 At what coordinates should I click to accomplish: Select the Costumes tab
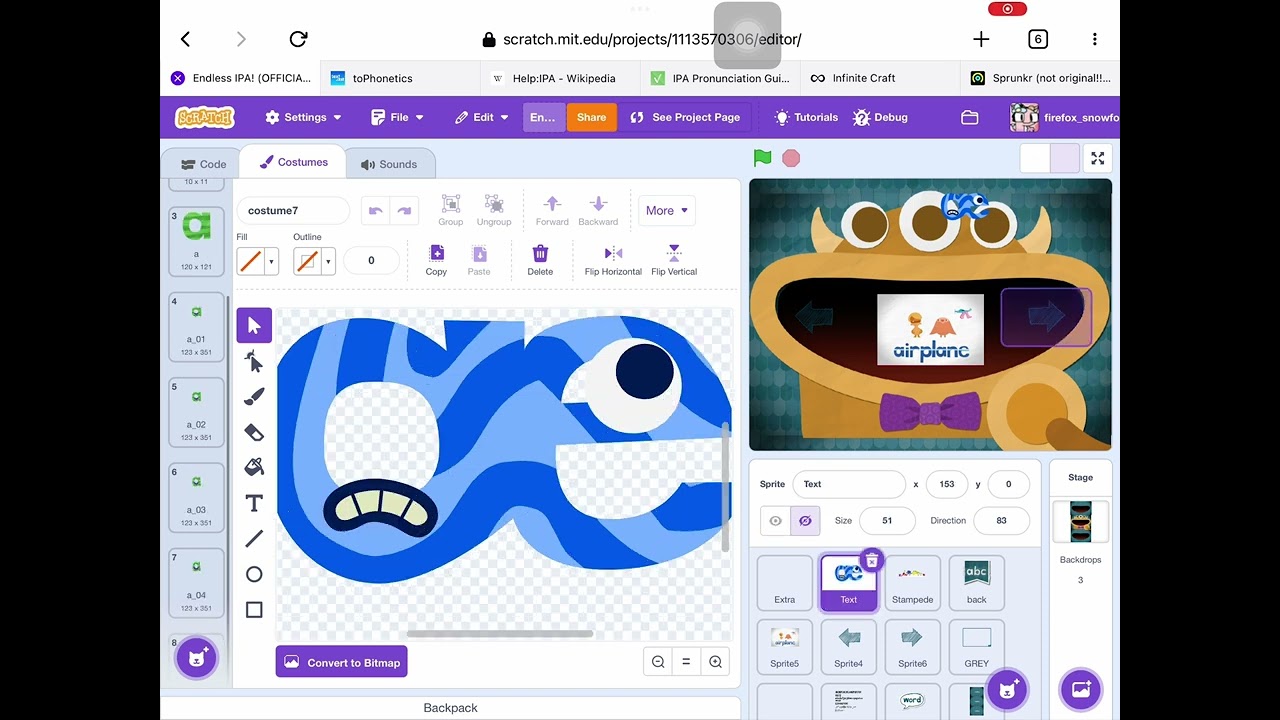tap(293, 162)
